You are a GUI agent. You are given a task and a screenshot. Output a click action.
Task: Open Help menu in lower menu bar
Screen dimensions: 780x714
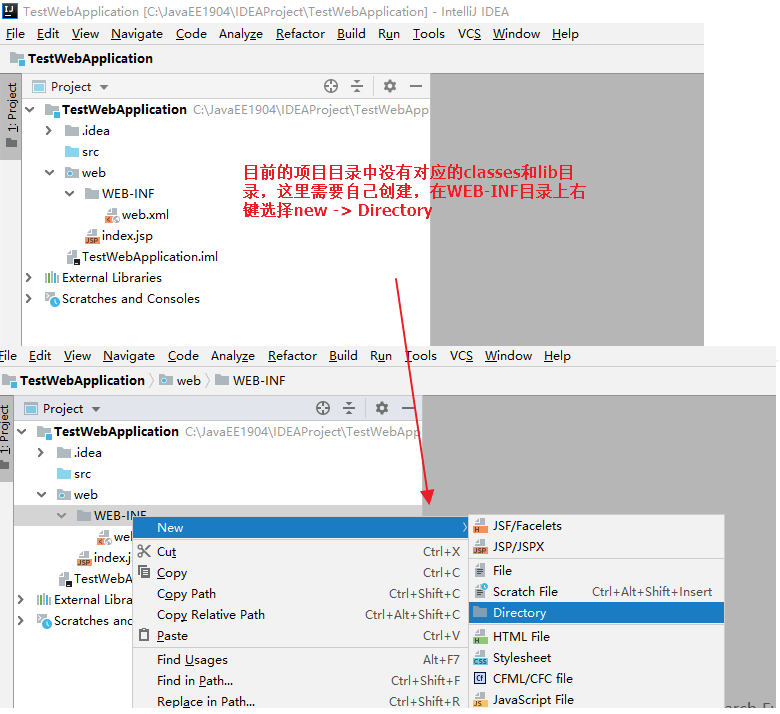557,356
